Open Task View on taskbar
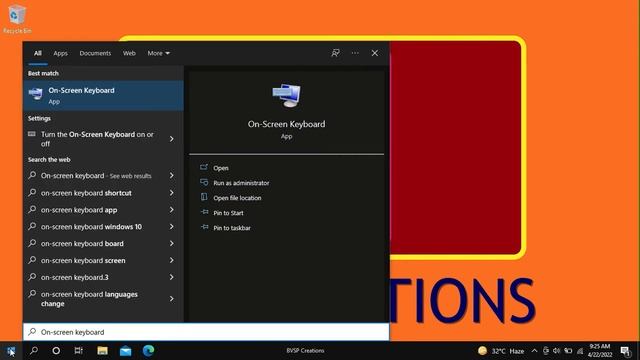Screen dimensions: 640x360 tap(78, 351)
